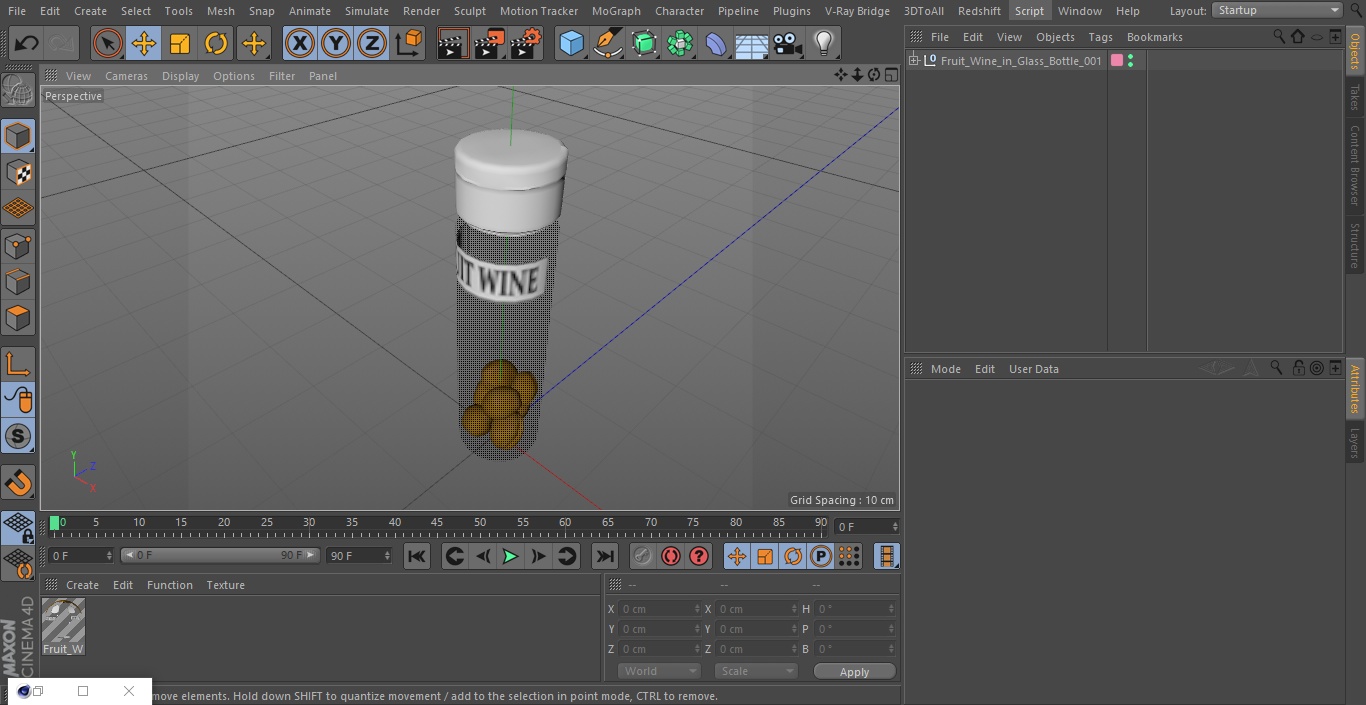Toggle Z axis lock
Image resolution: width=1366 pixels, height=705 pixels.
pyautogui.click(x=372, y=43)
